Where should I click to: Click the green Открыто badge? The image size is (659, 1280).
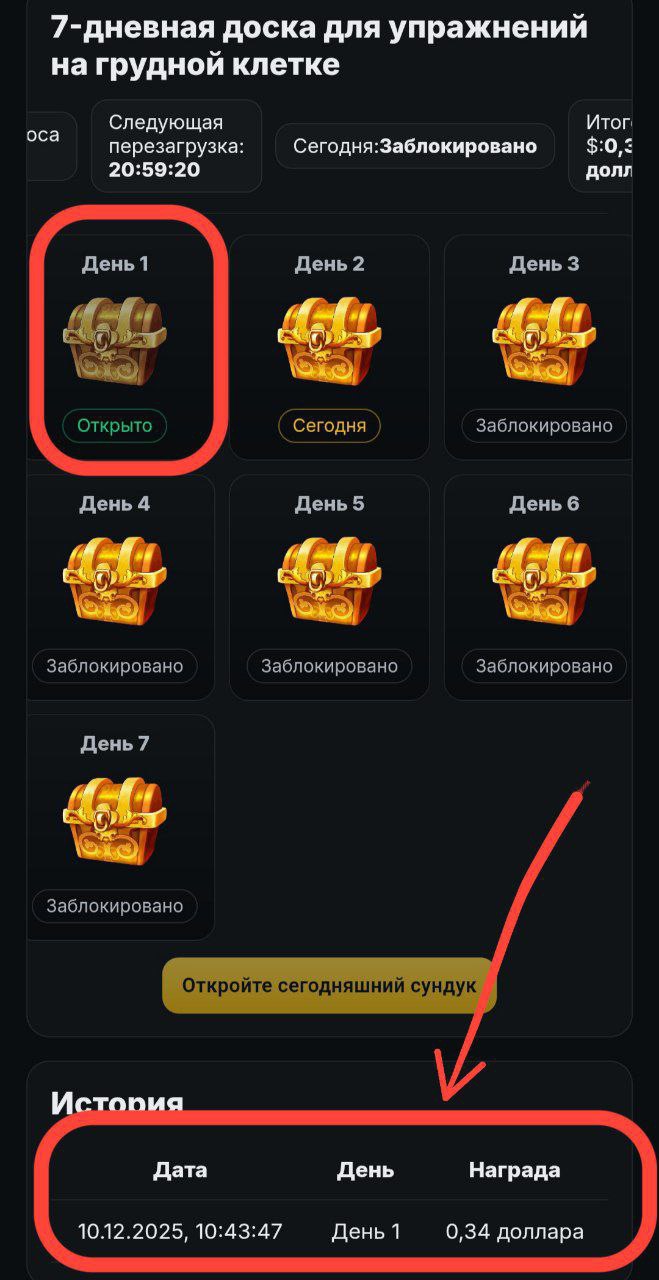tap(114, 426)
